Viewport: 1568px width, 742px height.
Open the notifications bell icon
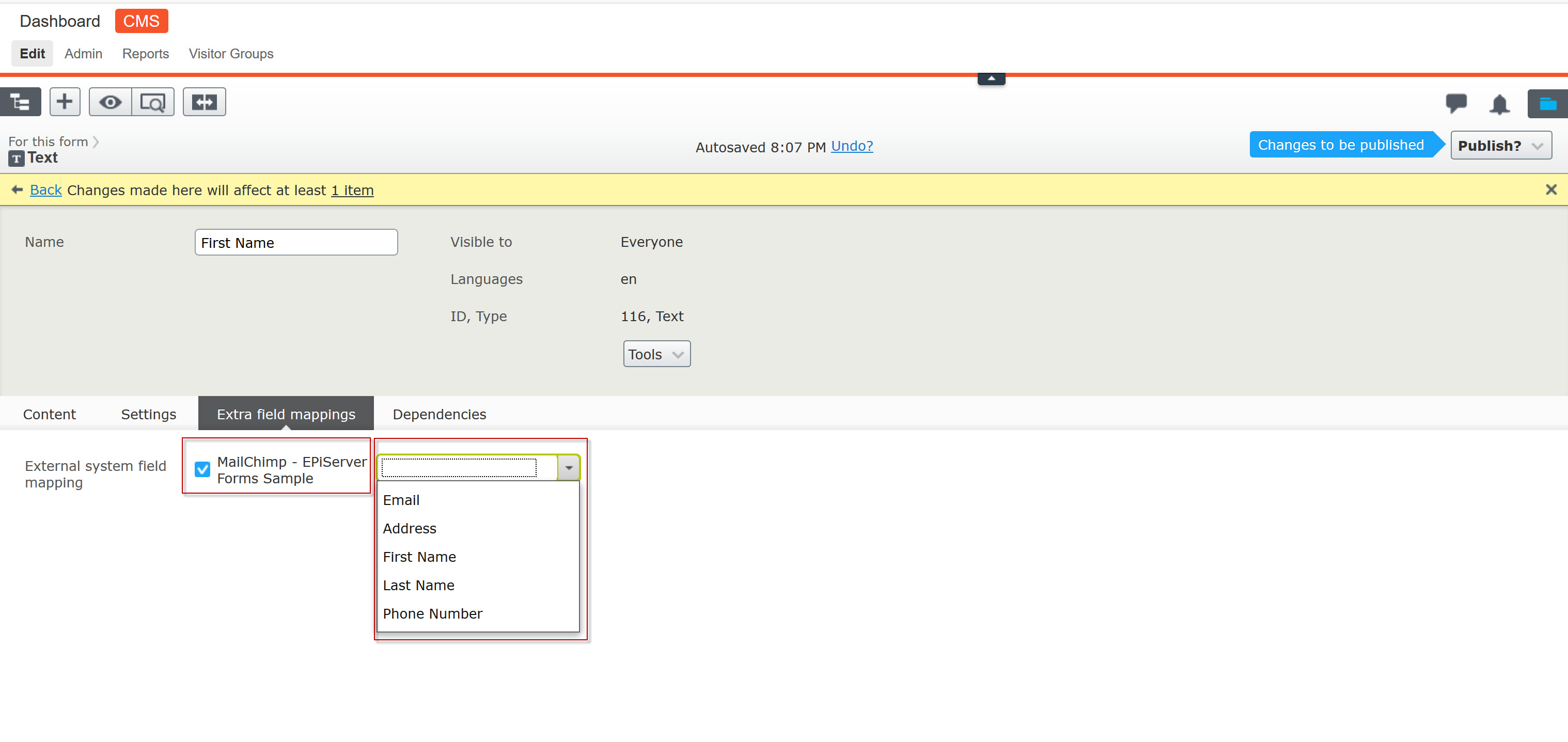coord(1499,104)
